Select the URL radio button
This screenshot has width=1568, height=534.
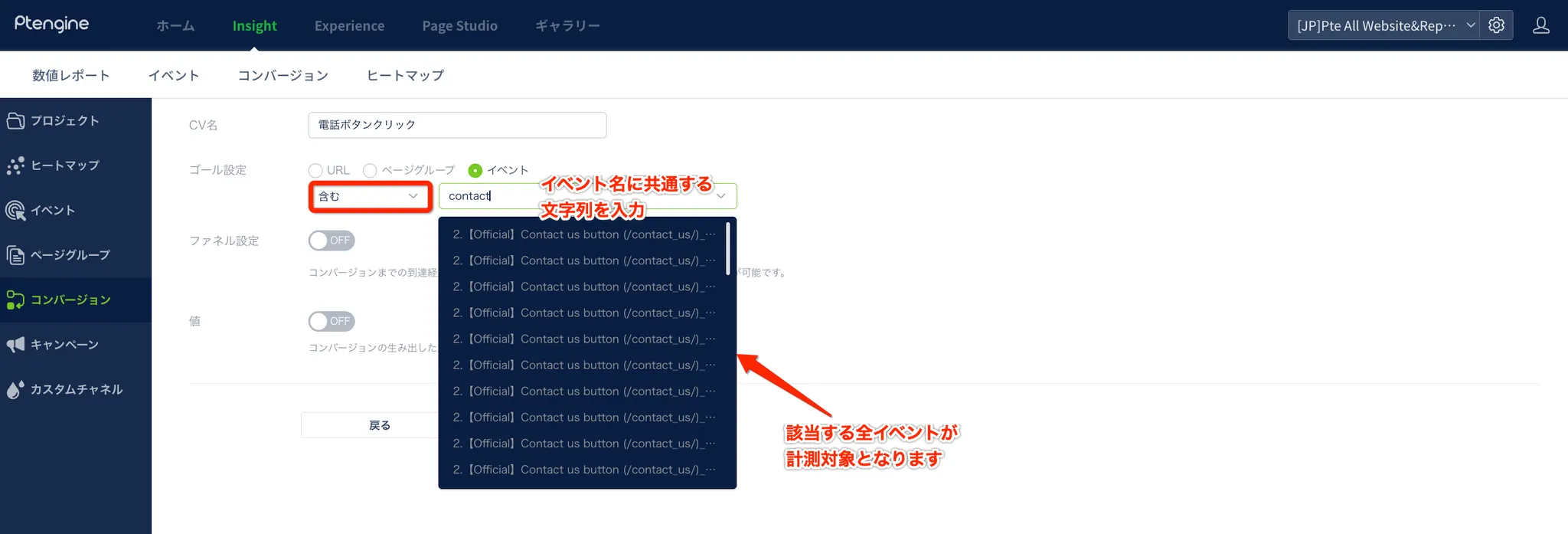point(315,170)
